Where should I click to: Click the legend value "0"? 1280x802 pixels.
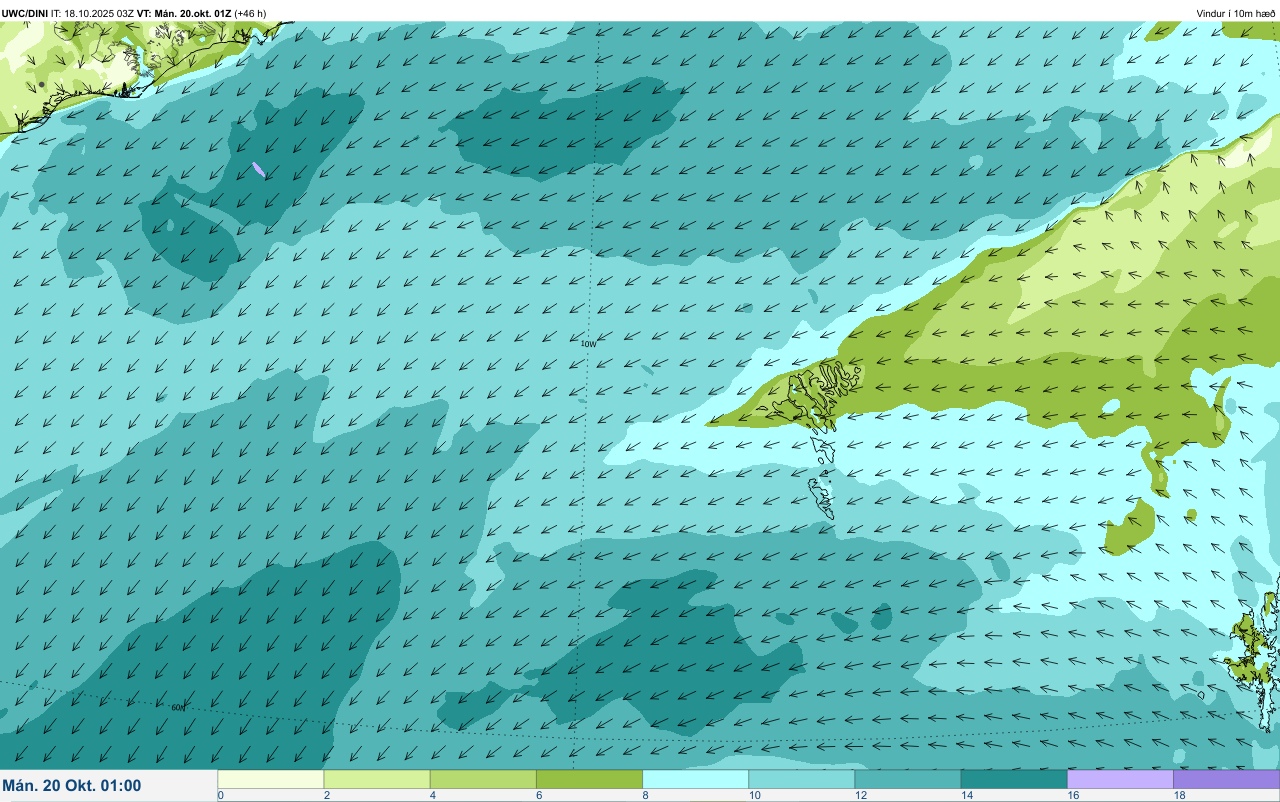[x=220, y=795]
